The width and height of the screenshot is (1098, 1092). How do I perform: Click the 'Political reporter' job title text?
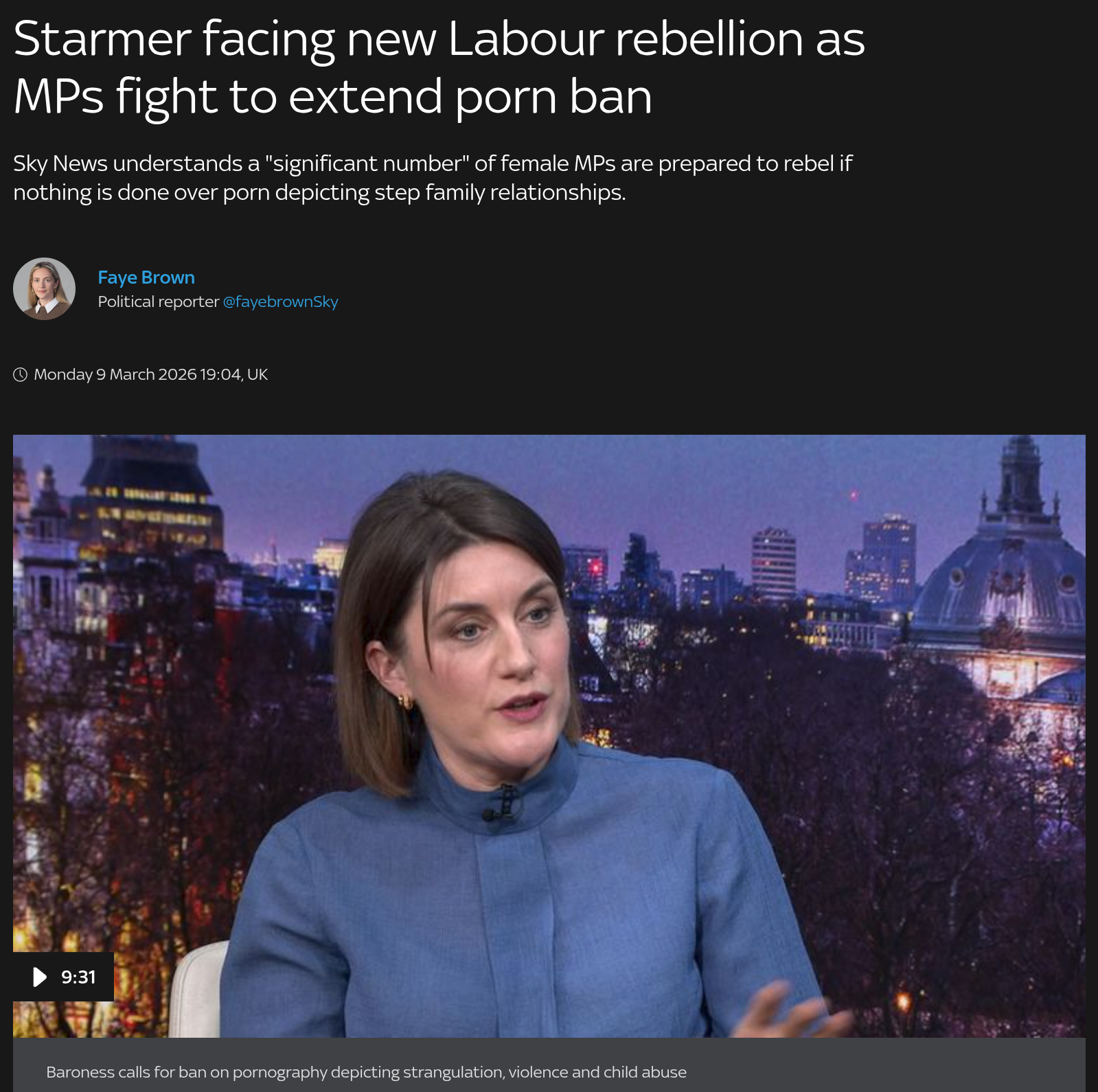pos(158,302)
